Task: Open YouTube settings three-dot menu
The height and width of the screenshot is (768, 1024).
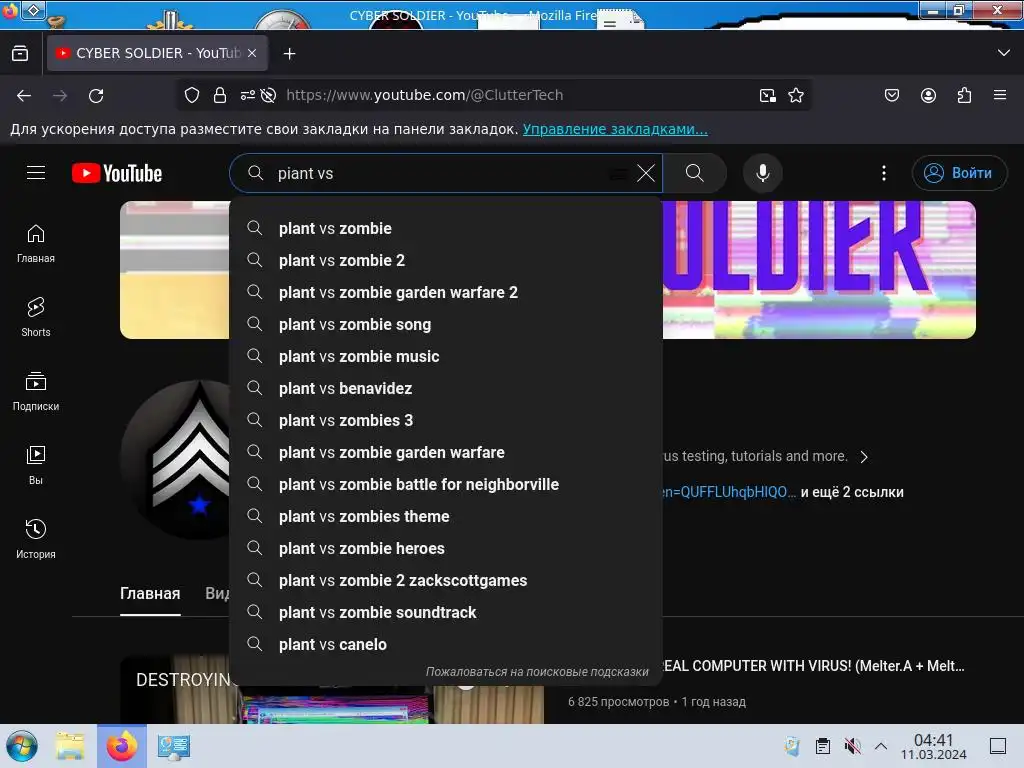Action: point(884,173)
